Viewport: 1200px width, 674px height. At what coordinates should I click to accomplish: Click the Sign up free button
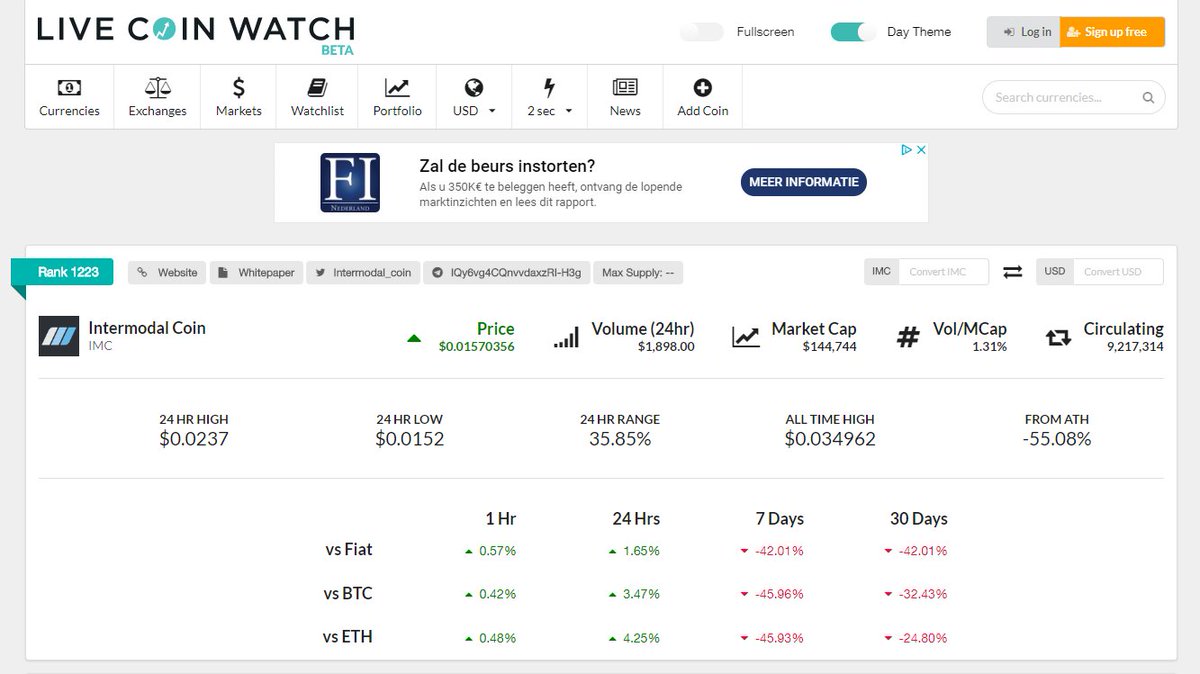pyautogui.click(x=1112, y=32)
